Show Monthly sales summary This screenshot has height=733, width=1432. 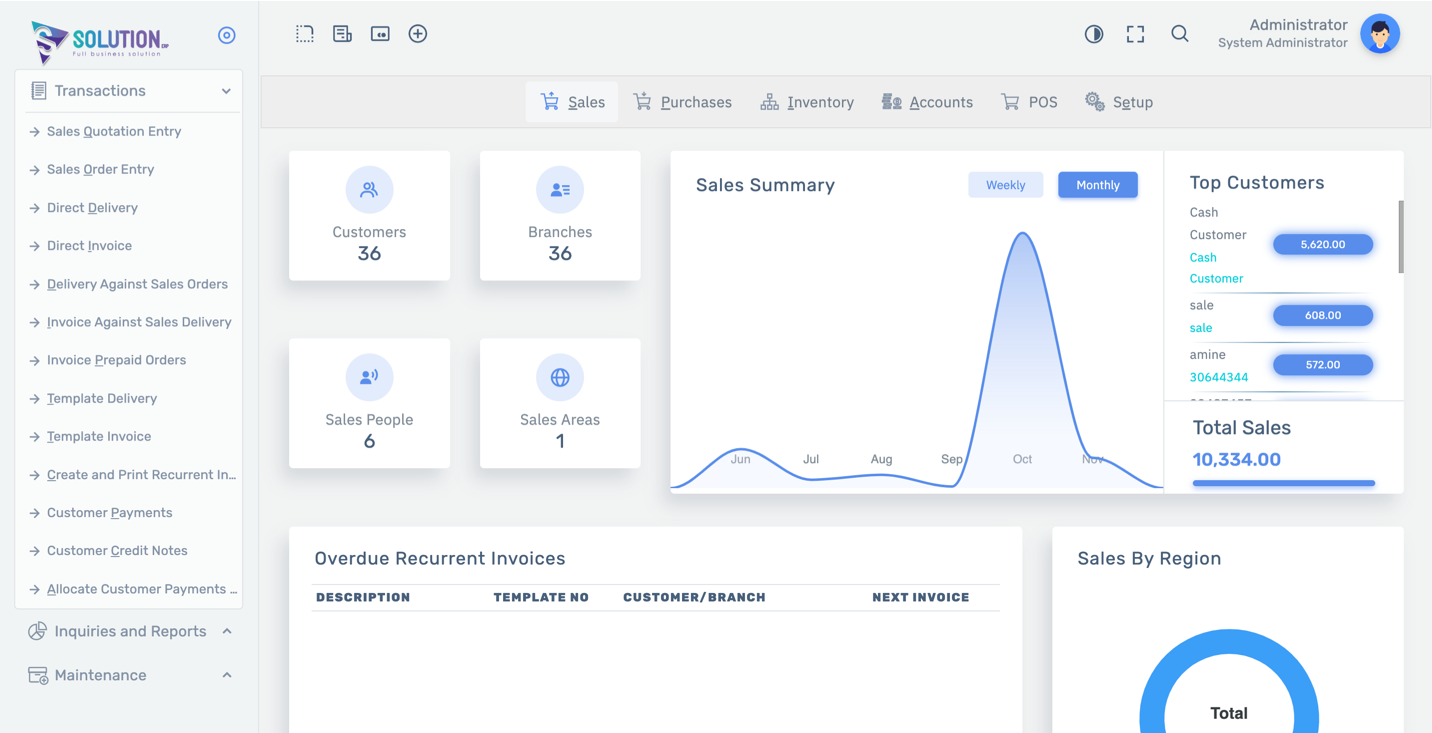point(1098,185)
